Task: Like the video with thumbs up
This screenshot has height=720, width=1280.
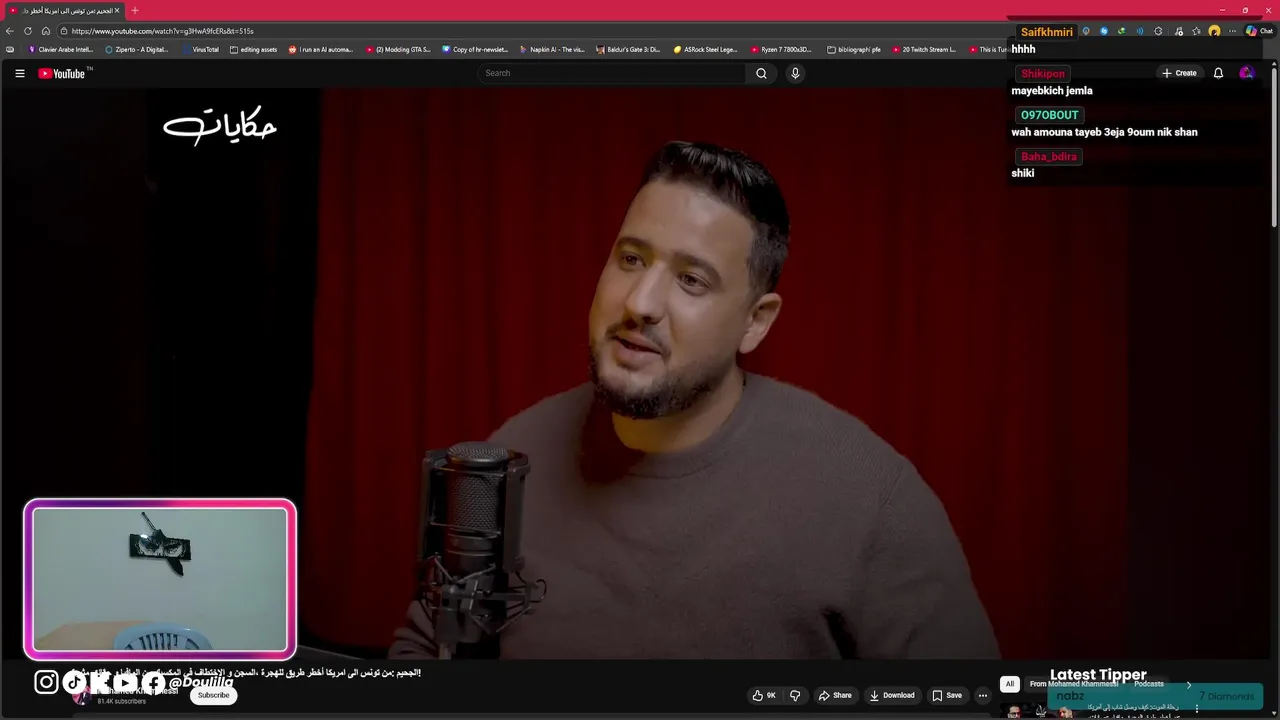Action: point(764,695)
